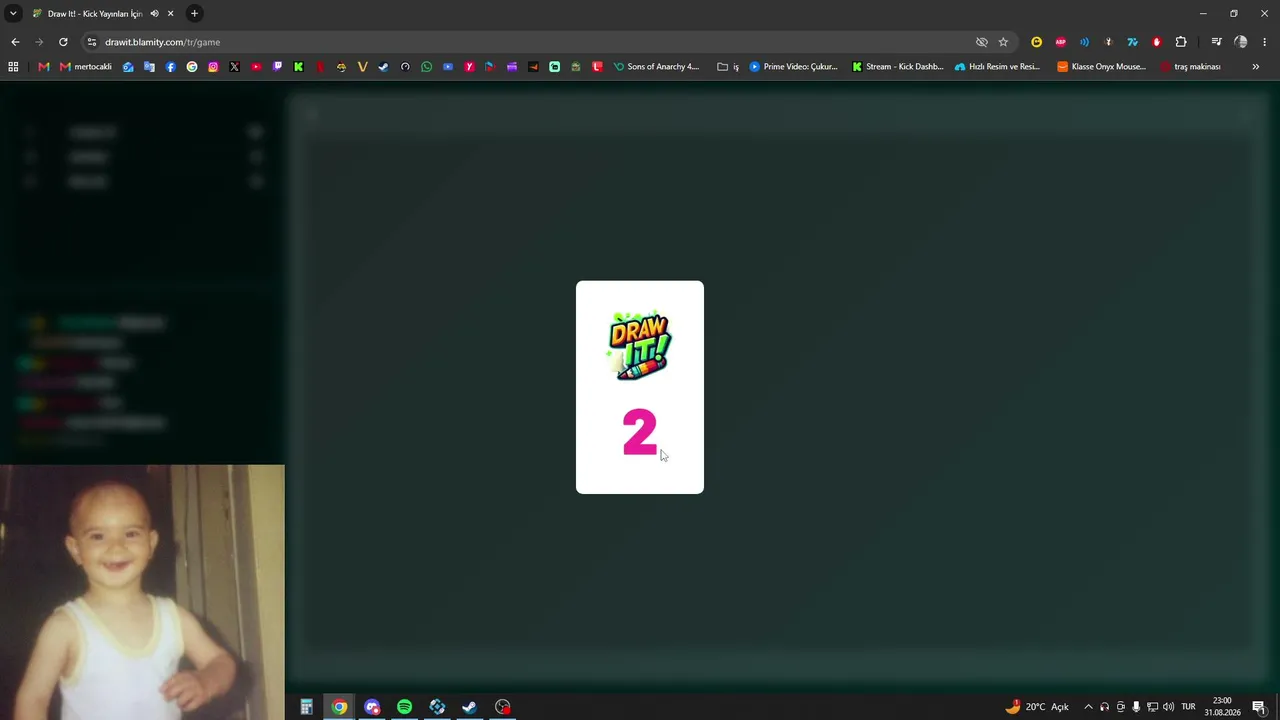This screenshot has width=1280, height=720.
Task: Open the Prime Video: Çukur bookmark
Action: [x=793, y=67]
